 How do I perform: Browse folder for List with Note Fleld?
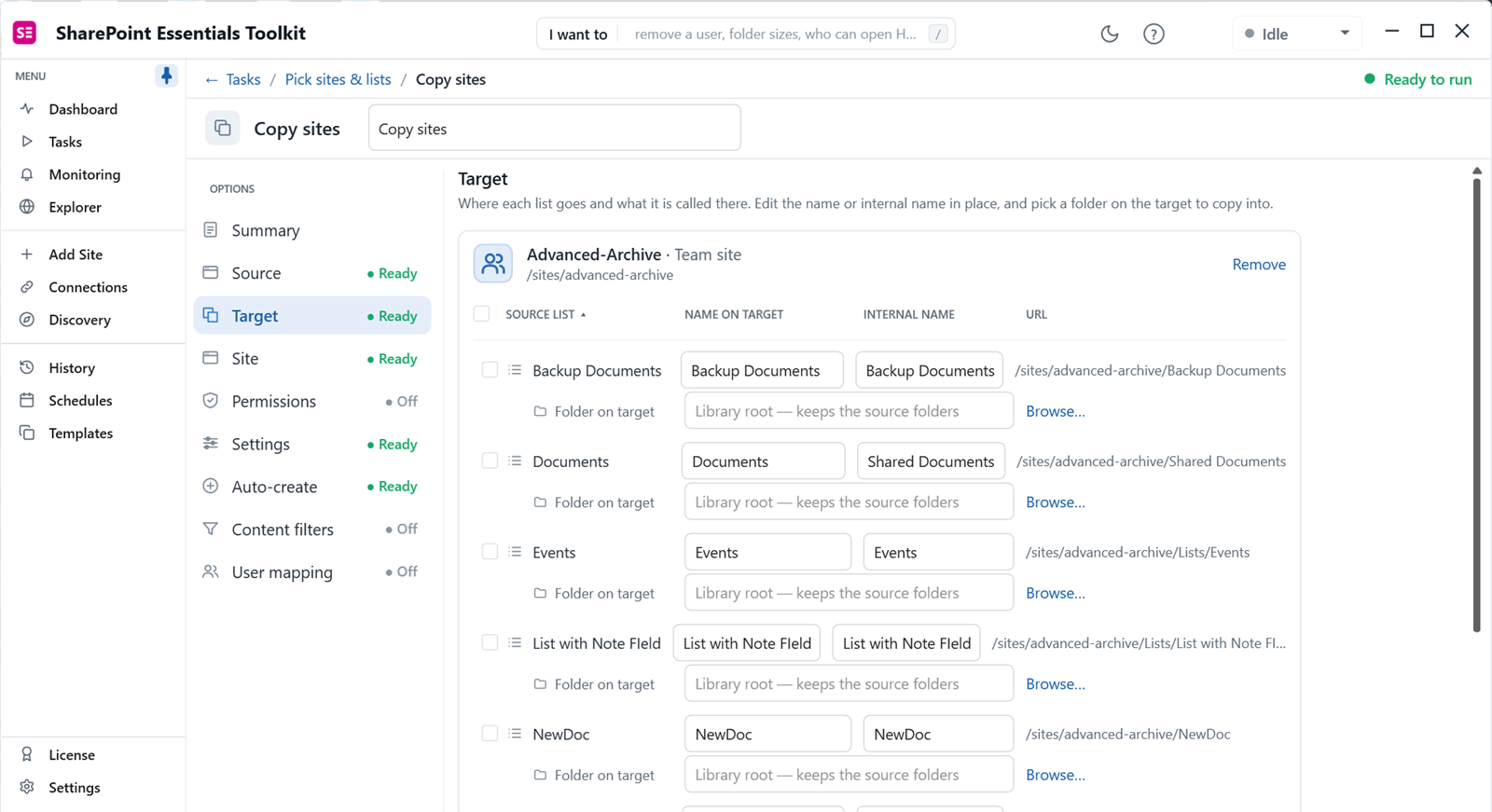[1056, 683]
